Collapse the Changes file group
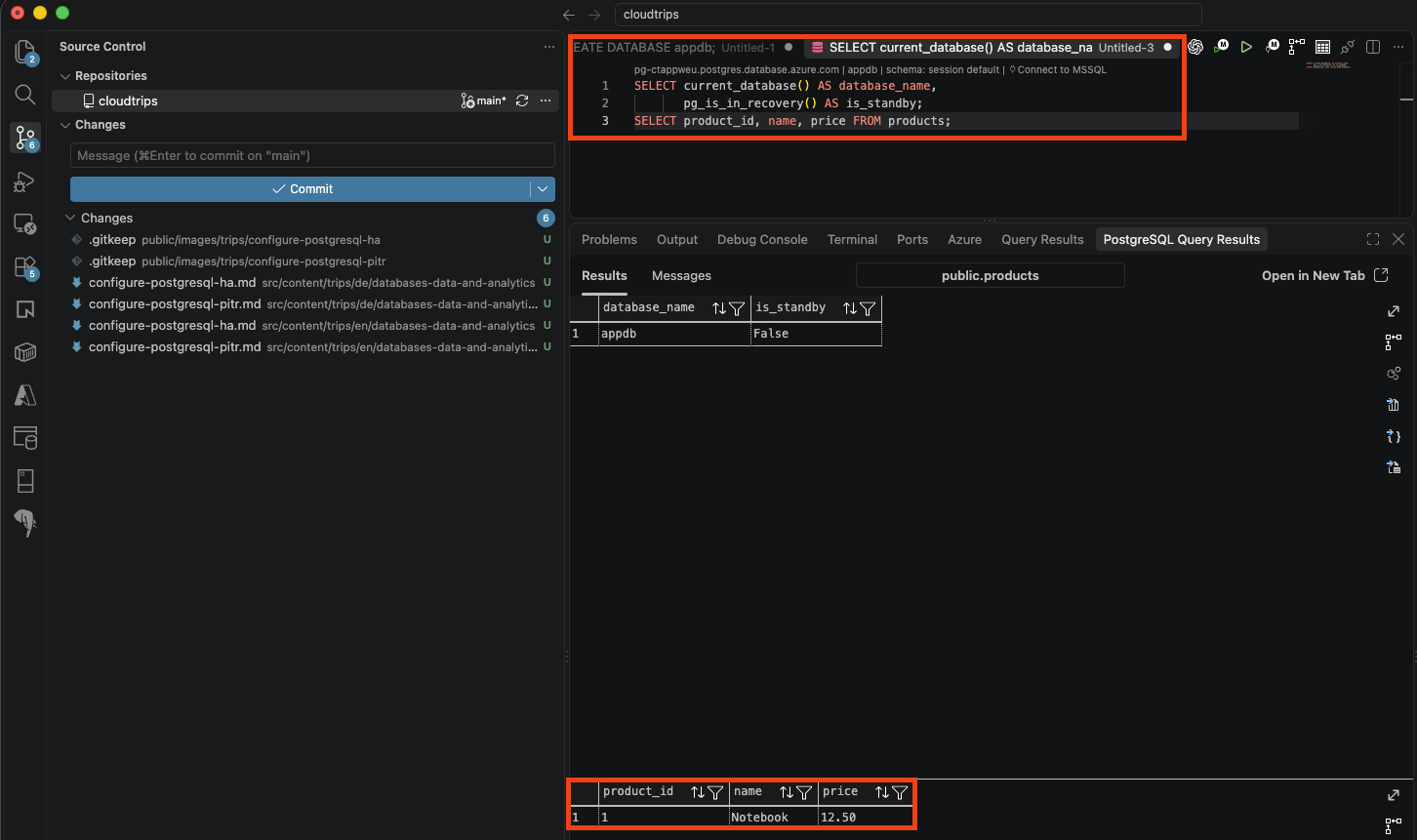The width and height of the screenshot is (1417, 840). click(x=70, y=219)
